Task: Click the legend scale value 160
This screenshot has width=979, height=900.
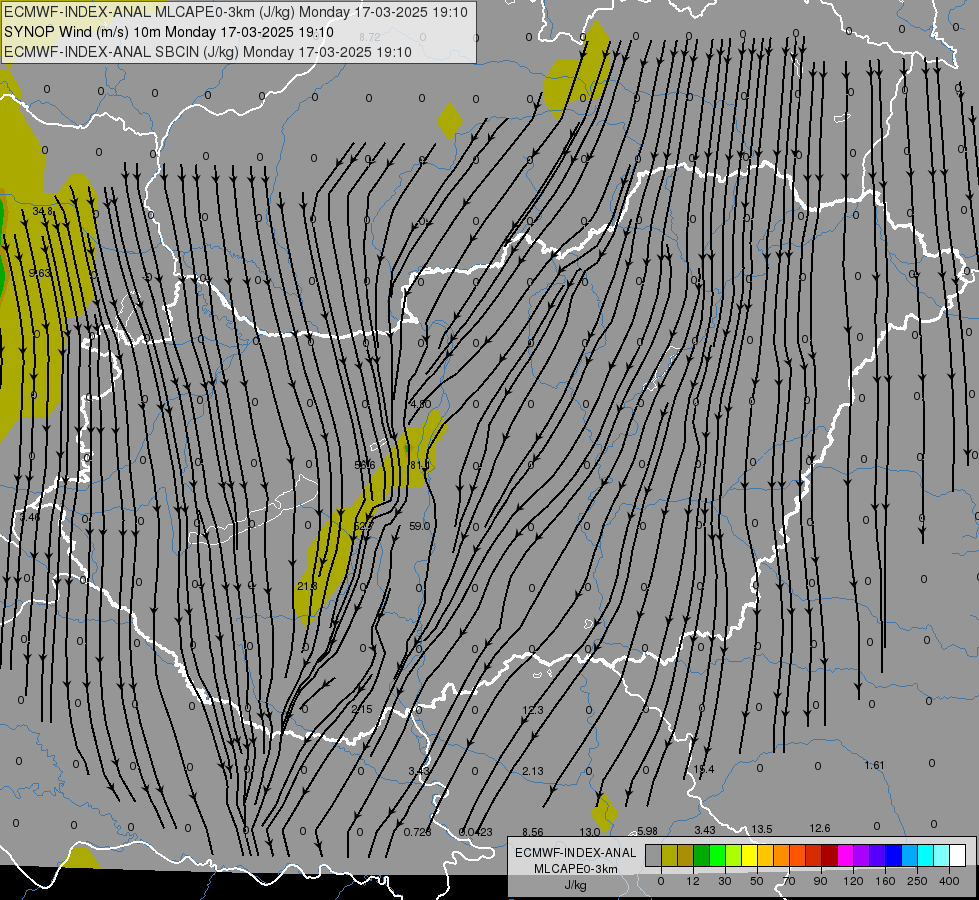Action: coord(885,881)
